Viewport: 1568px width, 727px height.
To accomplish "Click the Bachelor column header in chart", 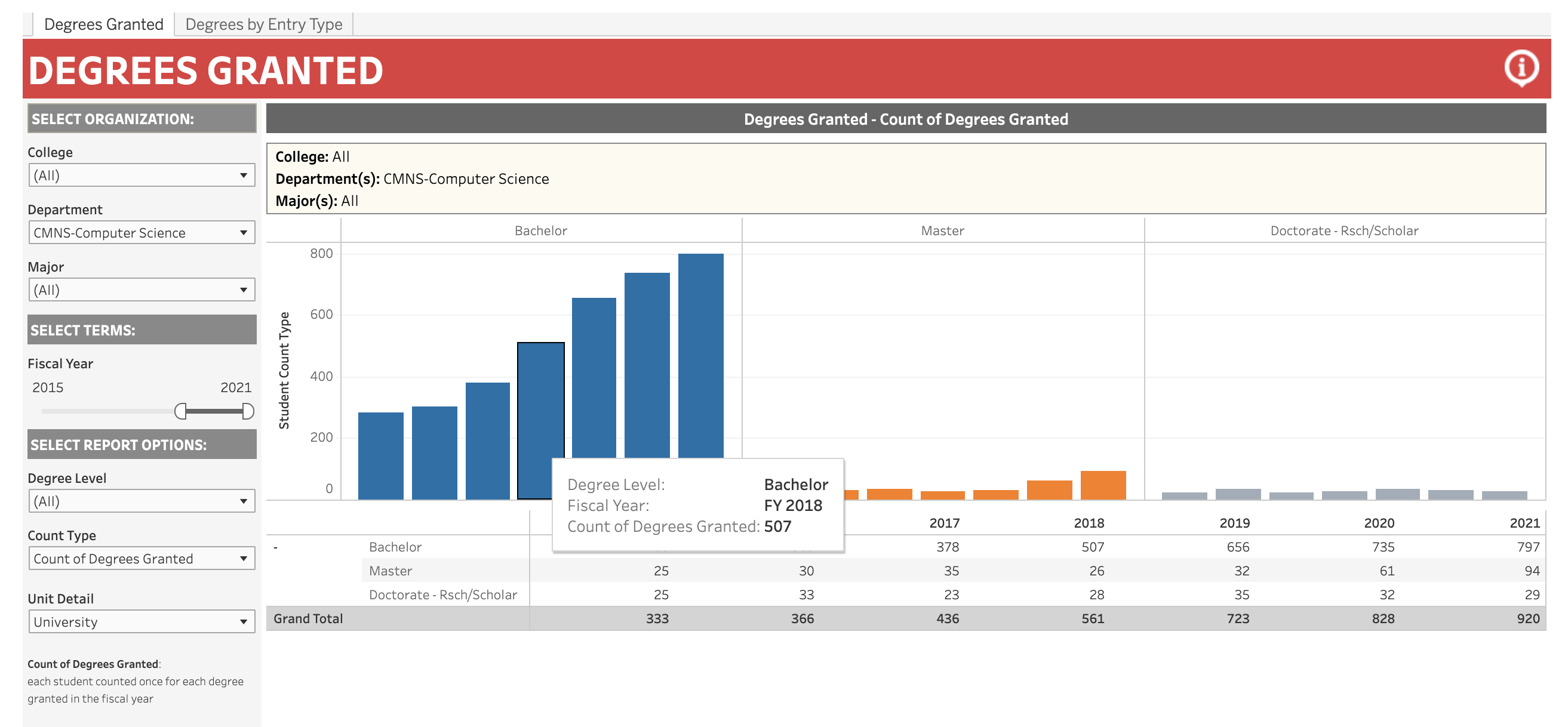I will point(540,230).
